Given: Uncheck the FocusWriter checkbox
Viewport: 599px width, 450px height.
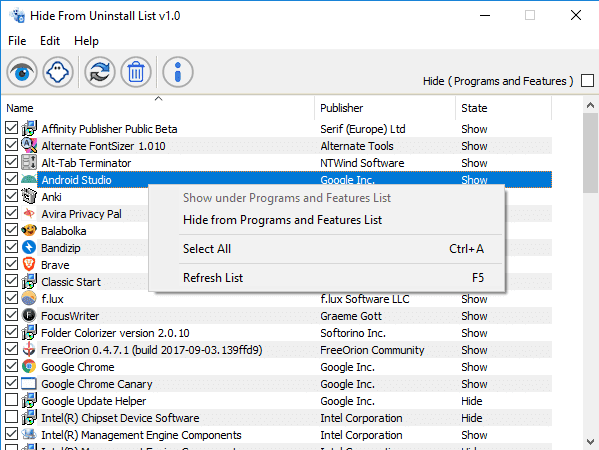Looking at the screenshot, I should click(x=11, y=315).
